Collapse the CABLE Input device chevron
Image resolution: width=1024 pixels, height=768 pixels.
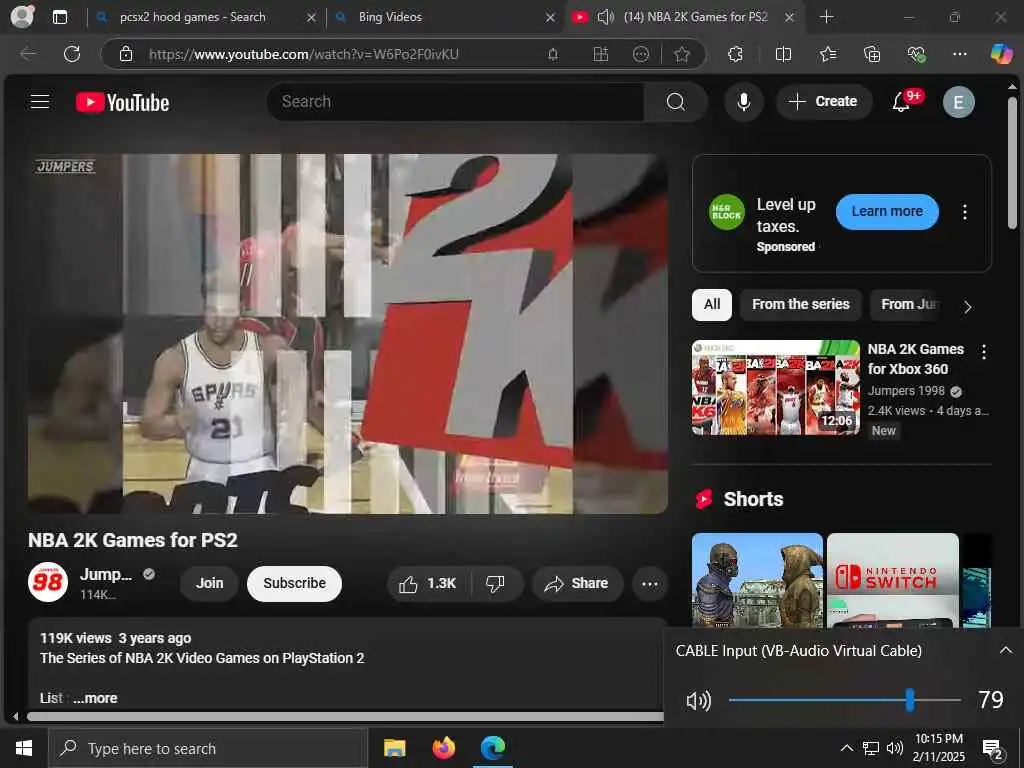pyautogui.click(x=1005, y=650)
